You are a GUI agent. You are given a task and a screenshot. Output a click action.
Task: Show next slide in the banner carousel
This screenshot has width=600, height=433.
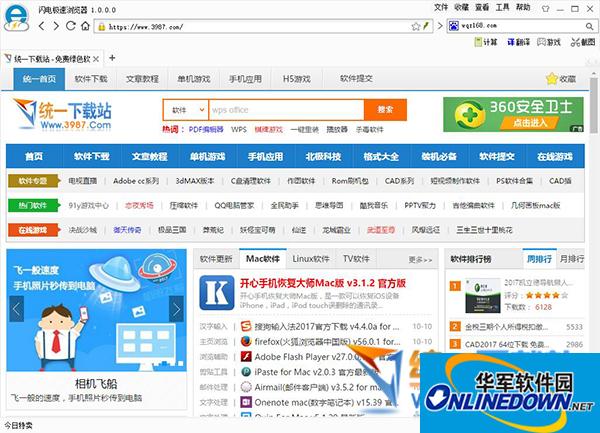tap(176, 309)
